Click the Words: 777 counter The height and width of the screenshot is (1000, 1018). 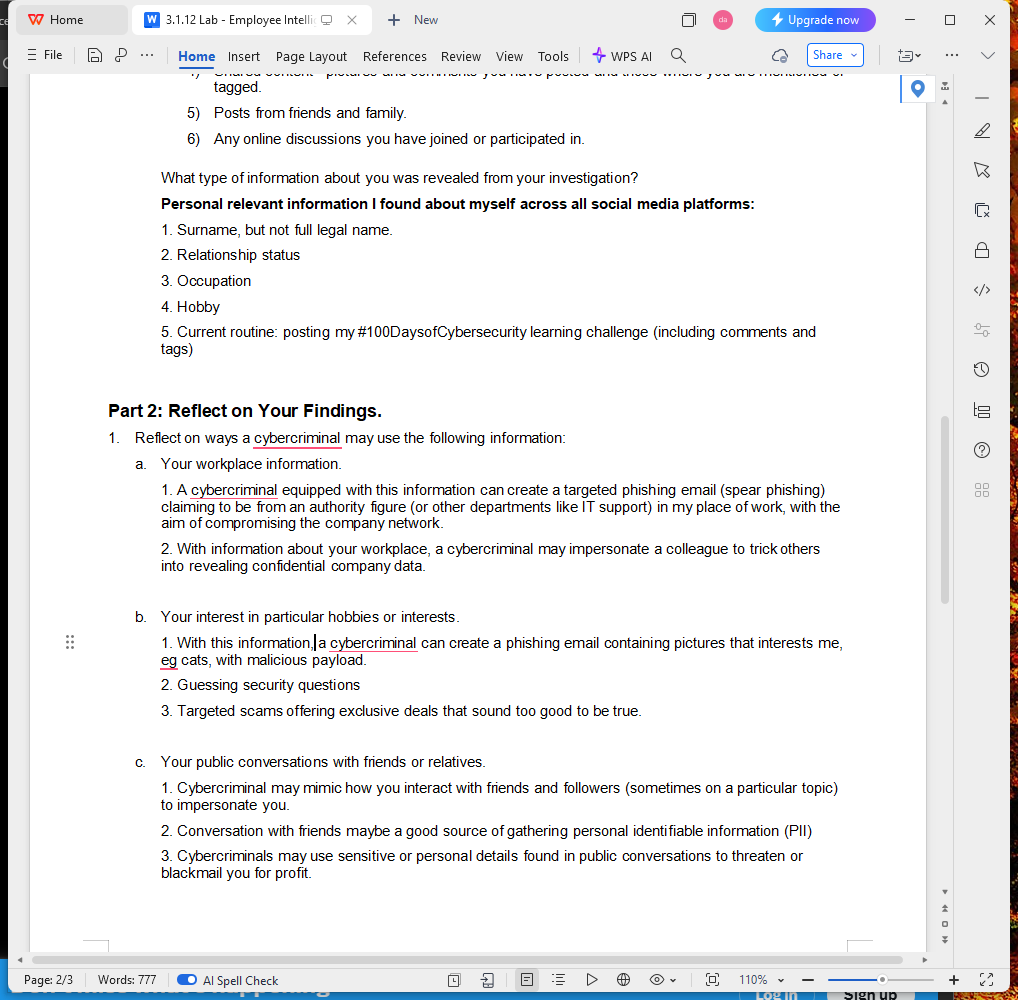127,980
